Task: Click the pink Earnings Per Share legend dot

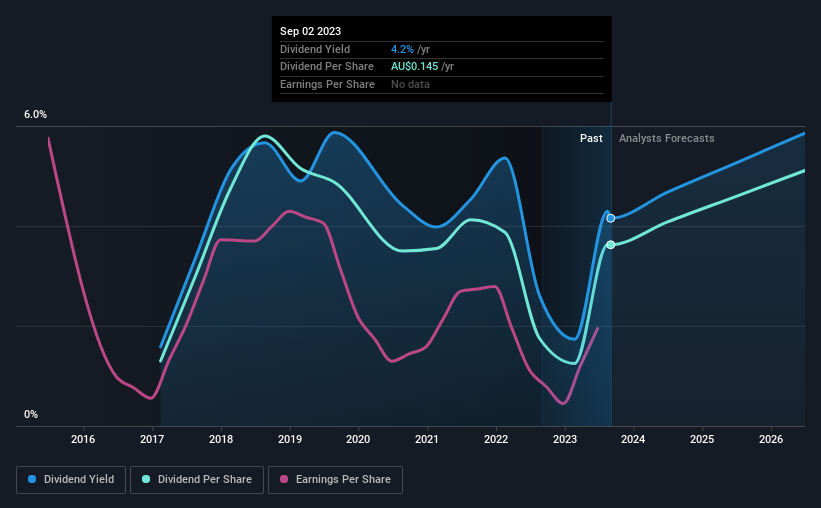Action: 284,479
